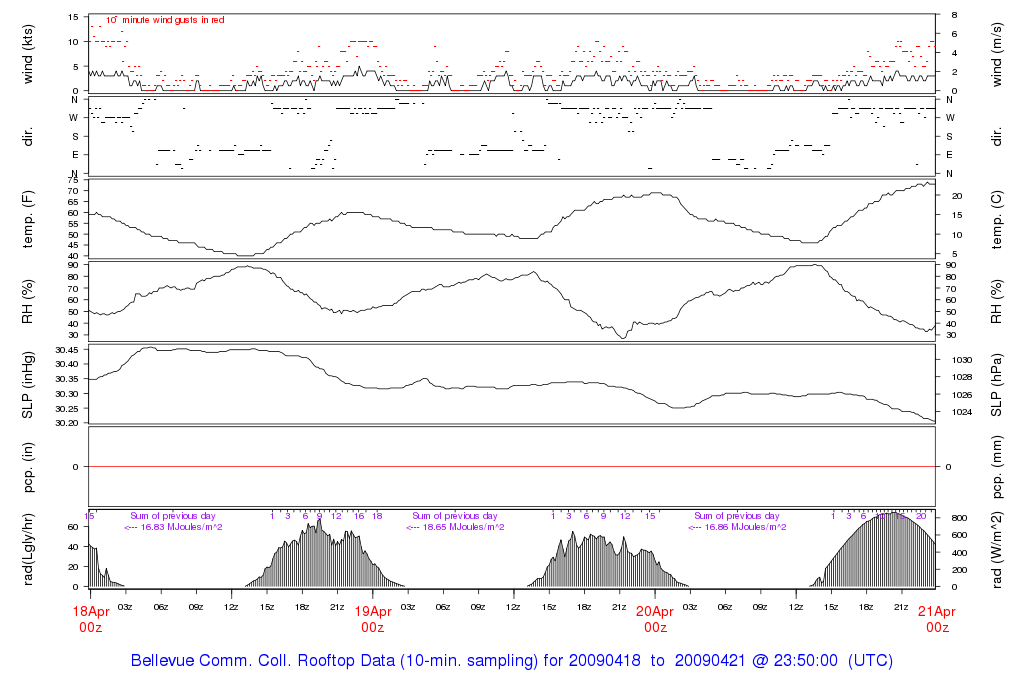Click the 'temp. (C)' axis label
This screenshot has width=1024, height=700.
996,219
